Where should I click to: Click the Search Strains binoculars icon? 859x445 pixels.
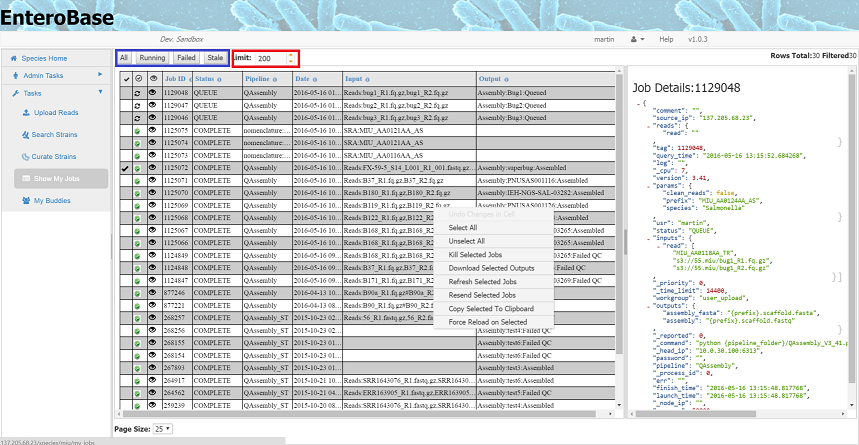coord(26,134)
